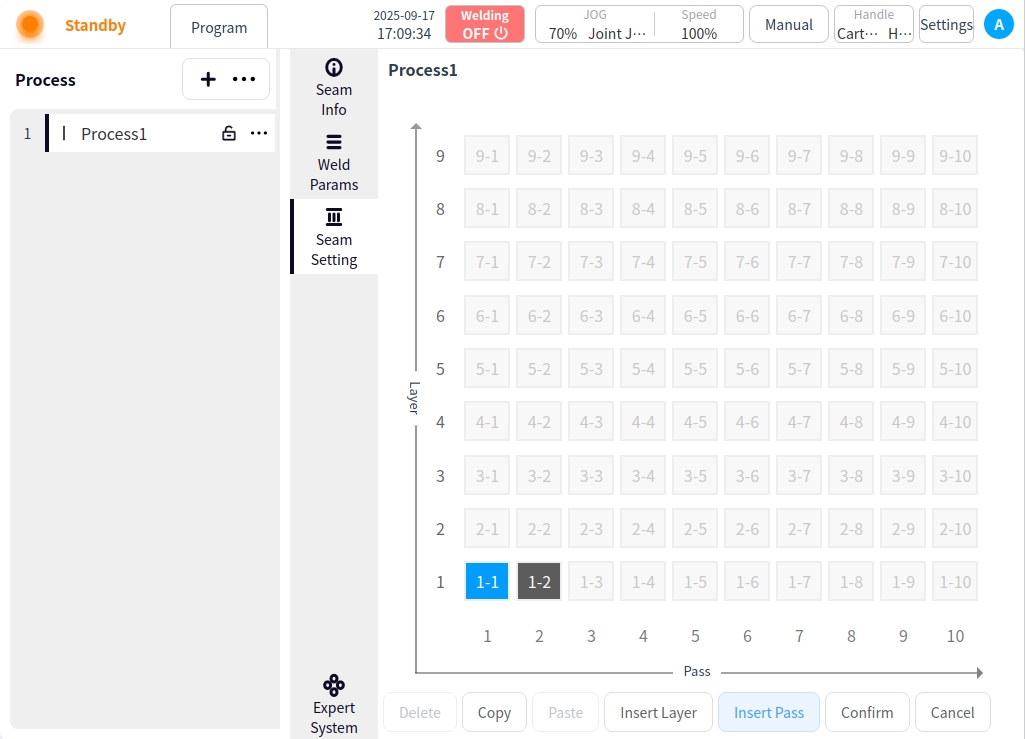The height and width of the screenshot is (739, 1025).
Task: Toggle the Welding OFF power switch
Action: [x=485, y=25]
